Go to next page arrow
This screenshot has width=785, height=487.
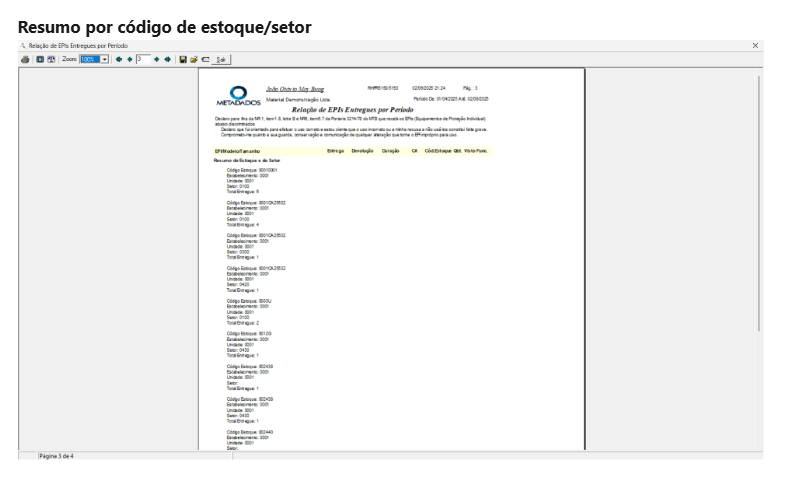(x=157, y=60)
